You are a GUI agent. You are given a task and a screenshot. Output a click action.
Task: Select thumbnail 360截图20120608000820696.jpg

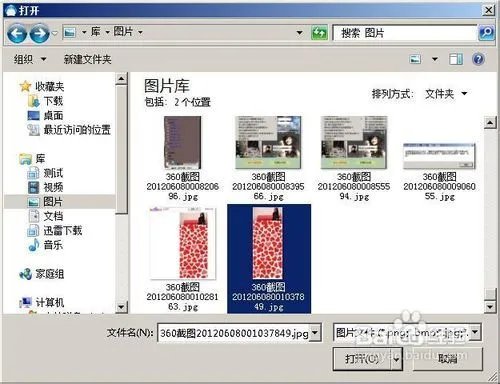click(x=182, y=158)
